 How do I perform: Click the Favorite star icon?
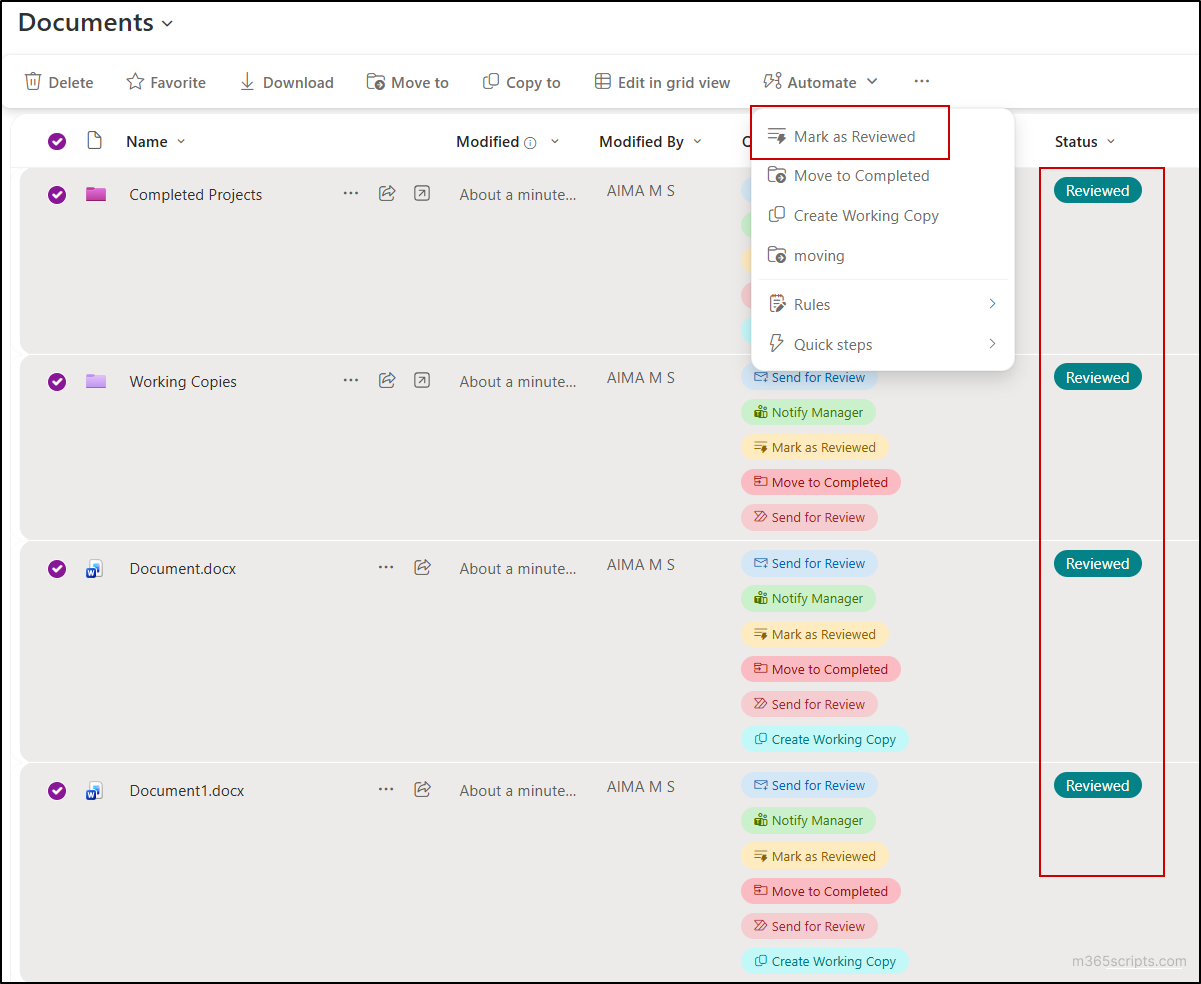pos(135,82)
